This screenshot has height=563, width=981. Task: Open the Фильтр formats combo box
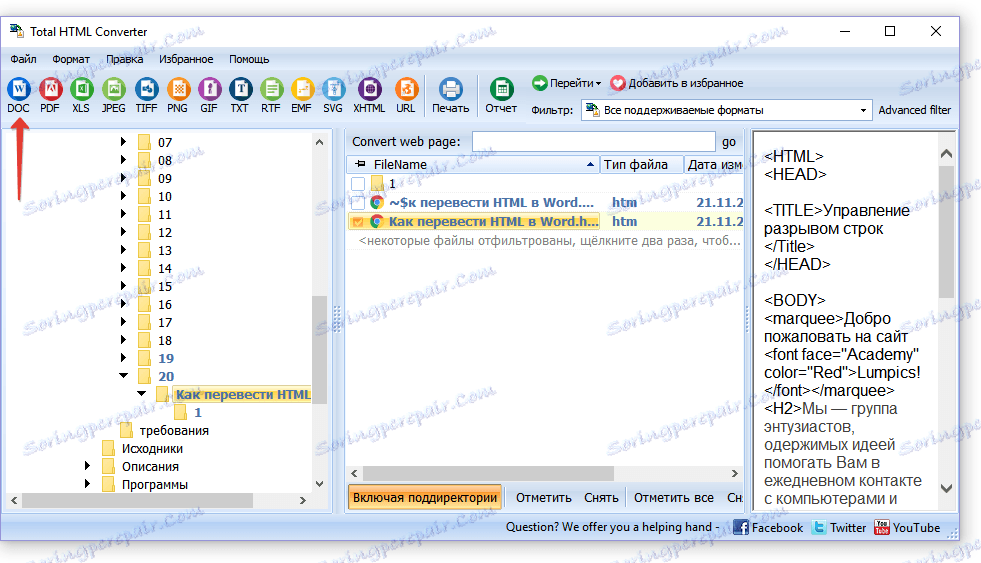click(726, 110)
